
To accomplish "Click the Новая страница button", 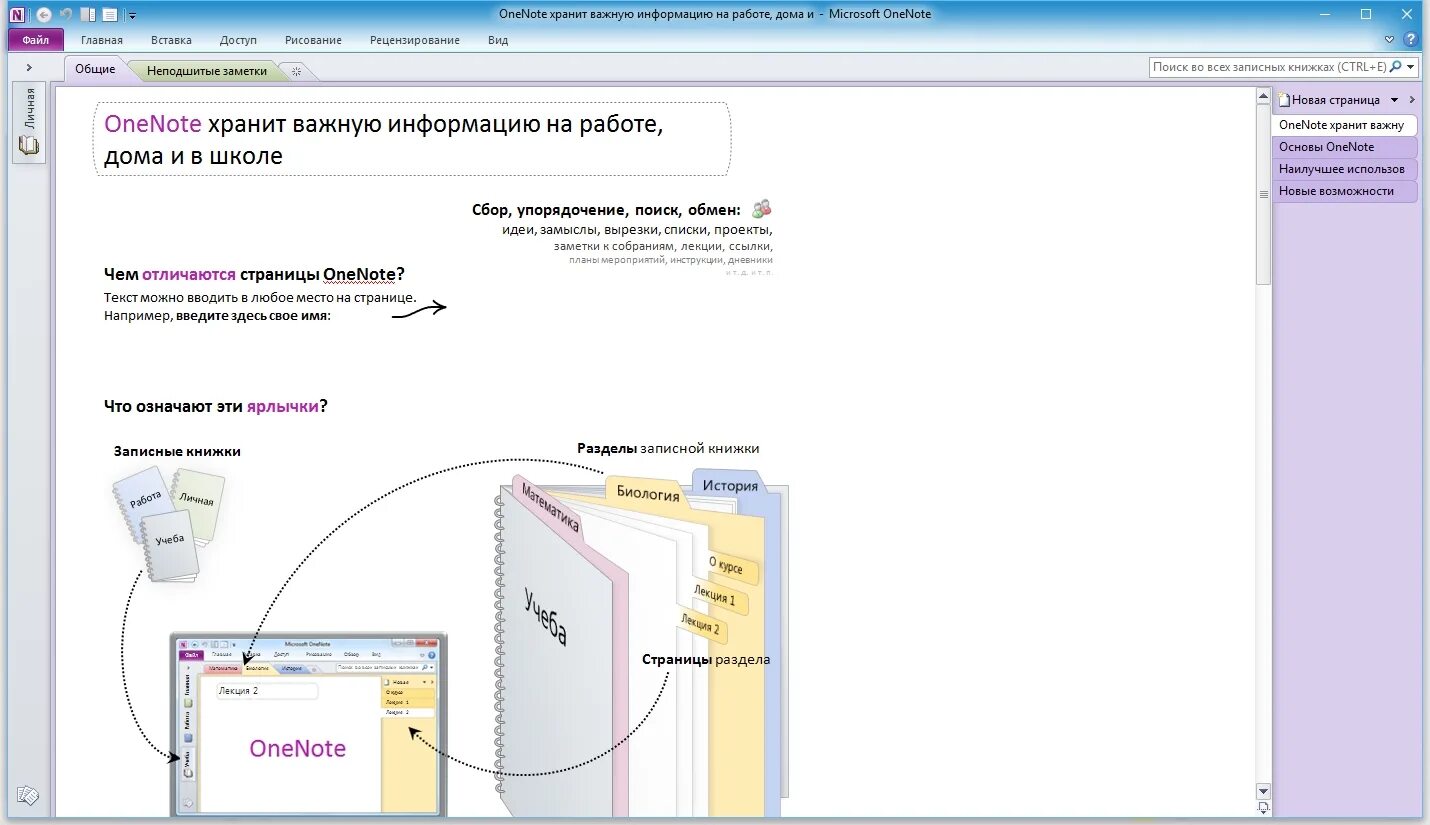I will (x=1329, y=100).
